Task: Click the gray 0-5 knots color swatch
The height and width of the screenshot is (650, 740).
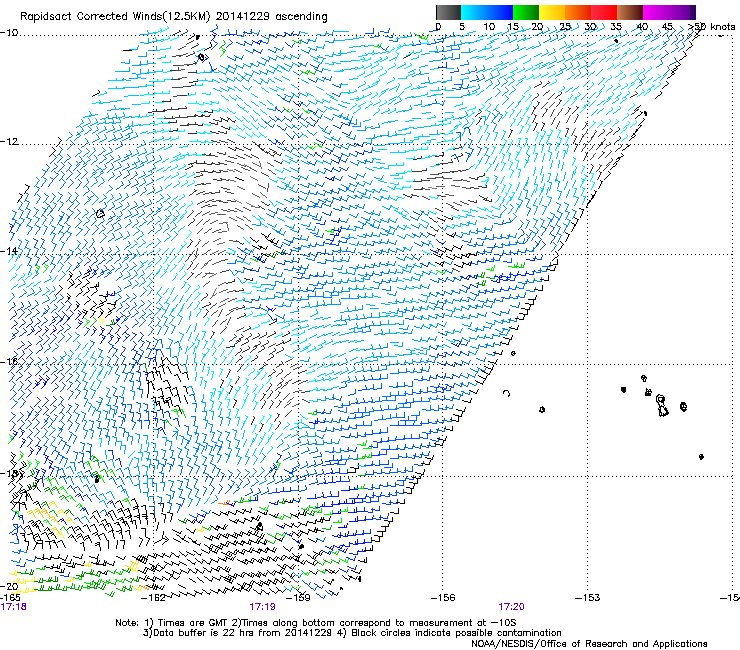Action: coord(448,12)
